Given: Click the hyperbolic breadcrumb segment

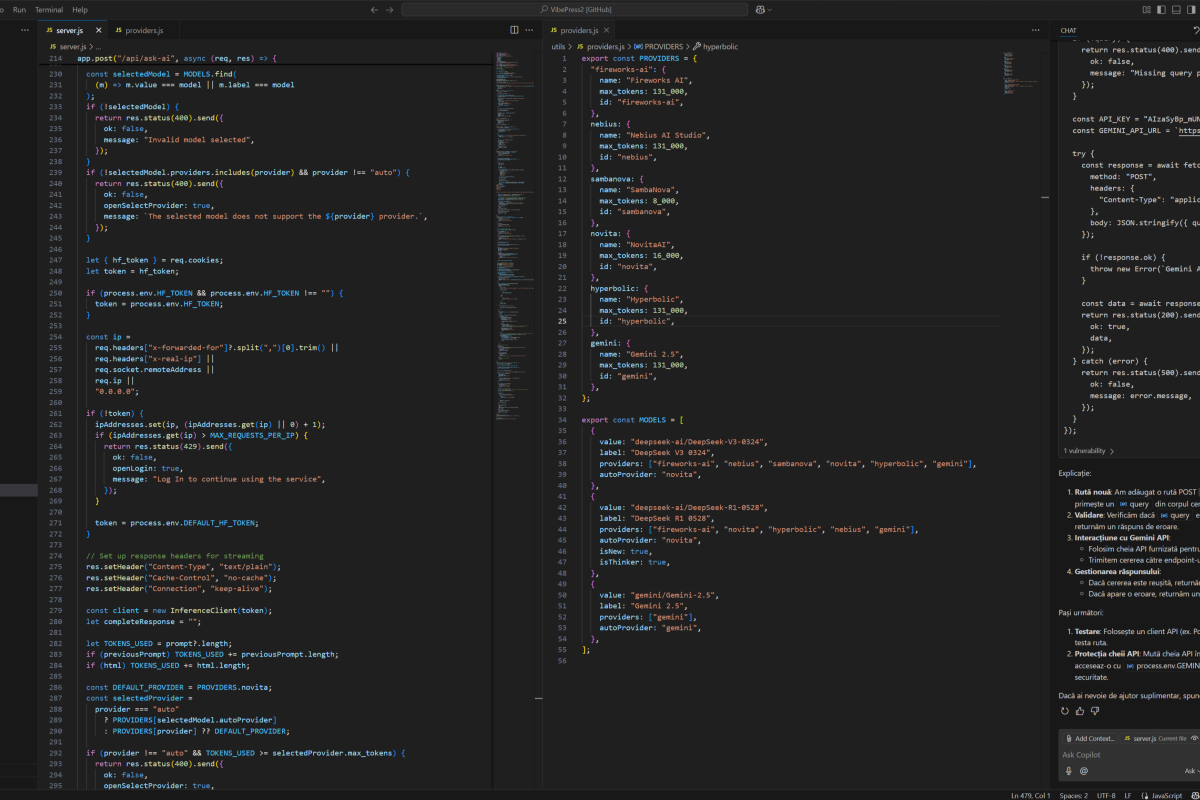Looking at the screenshot, I should (x=715, y=47).
